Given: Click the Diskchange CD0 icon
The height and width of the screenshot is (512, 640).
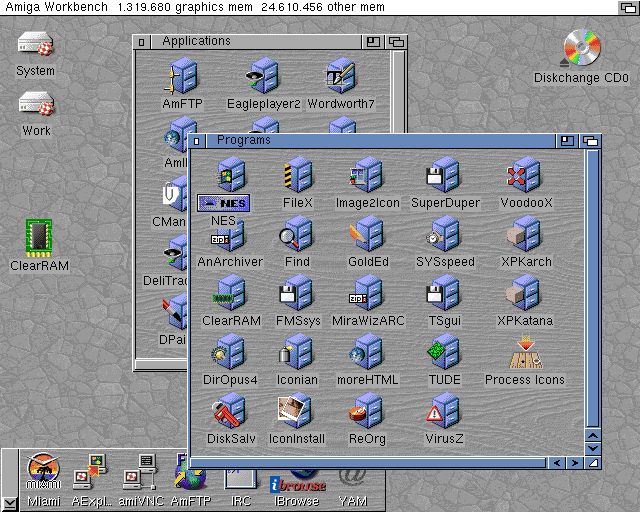Looking at the screenshot, I should (581, 48).
